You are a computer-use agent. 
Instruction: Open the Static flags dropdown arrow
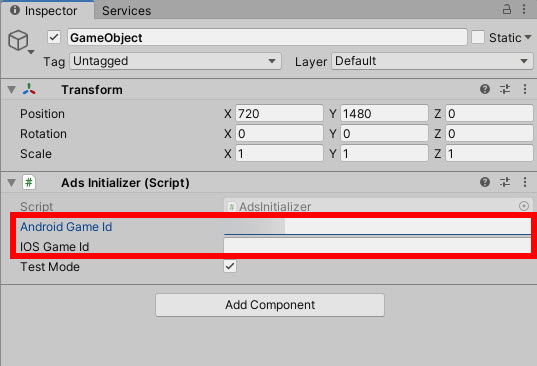[x=528, y=37]
